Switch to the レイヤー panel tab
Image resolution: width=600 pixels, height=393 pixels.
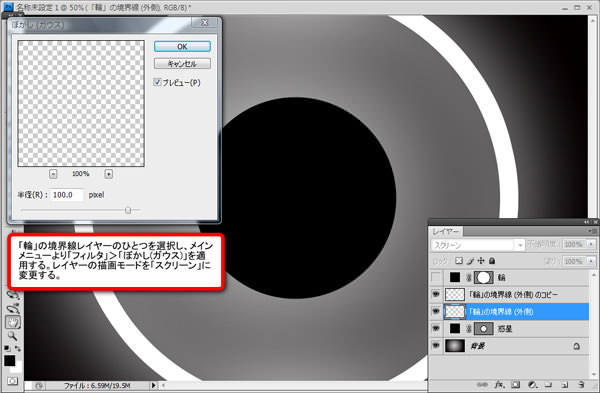pos(446,232)
